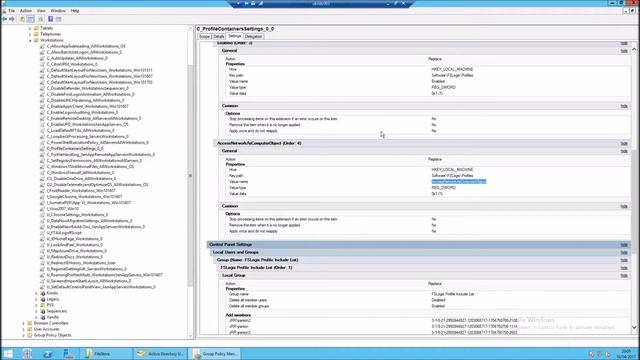Image resolution: width=640 pixels, height=360 pixels.
Task: Click the GPO icon beside C_AllowAppSideloading_AllWorkstations_OS
Action: click(42, 46)
